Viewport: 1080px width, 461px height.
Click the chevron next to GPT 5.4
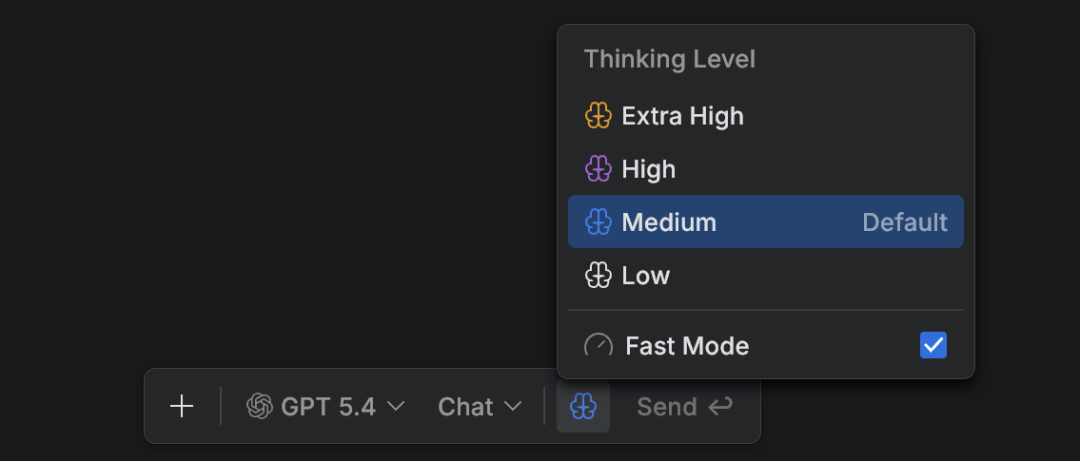[396, 407]
